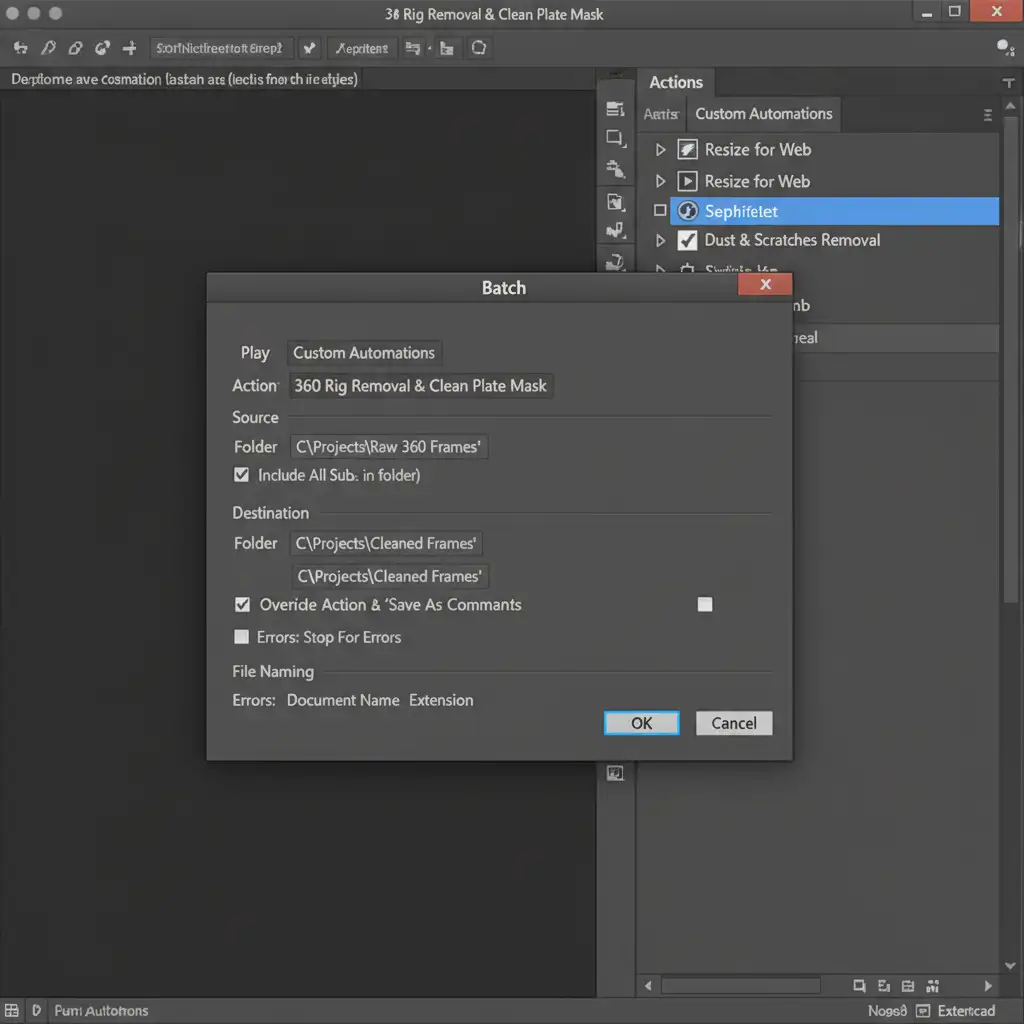Click the plus icon in the top toolbar
Image resolution: width=1024 pixels, height=1024 pixels.
129,48
